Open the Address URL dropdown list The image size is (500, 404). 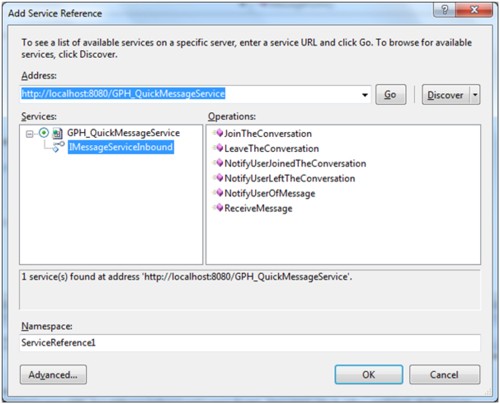tap(365, 95)
